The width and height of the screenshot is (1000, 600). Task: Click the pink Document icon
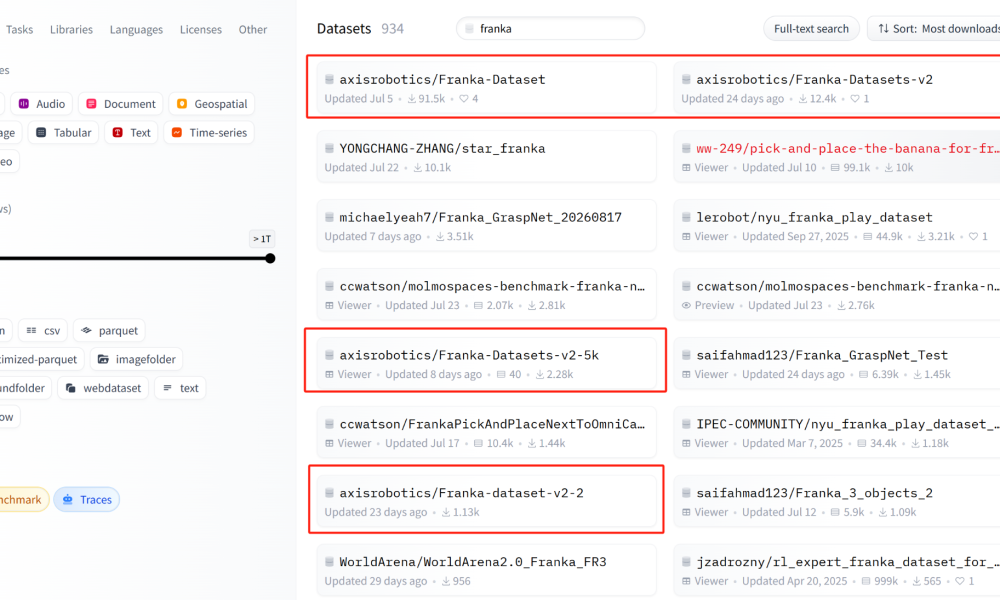point(91,104)
